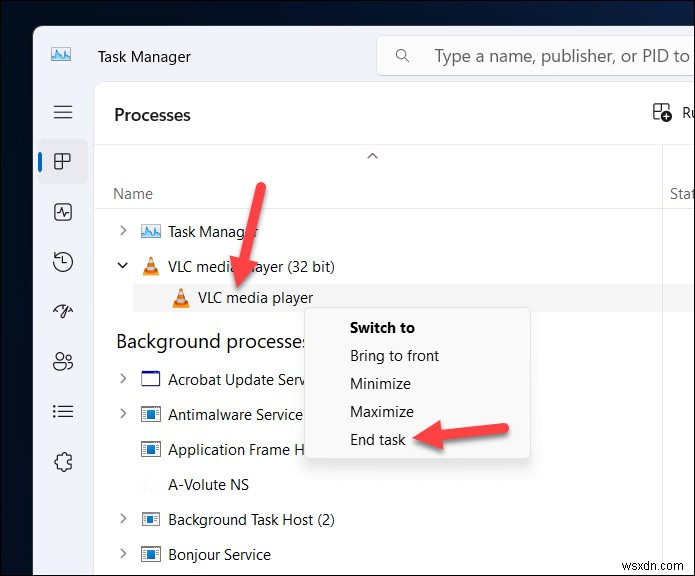Select the VLC media player (32 bit) row

point(251,267)
